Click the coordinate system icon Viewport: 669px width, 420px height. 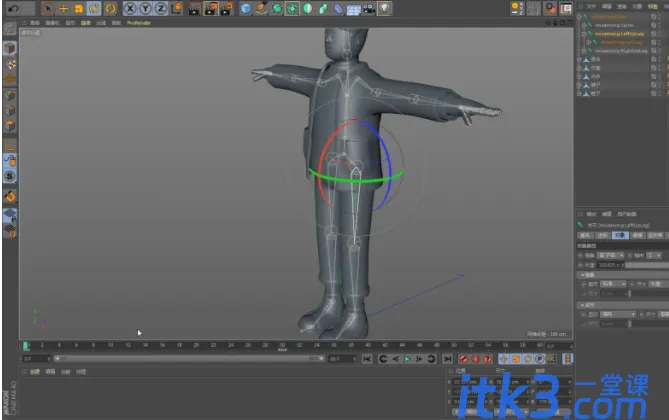pos(177,9)
